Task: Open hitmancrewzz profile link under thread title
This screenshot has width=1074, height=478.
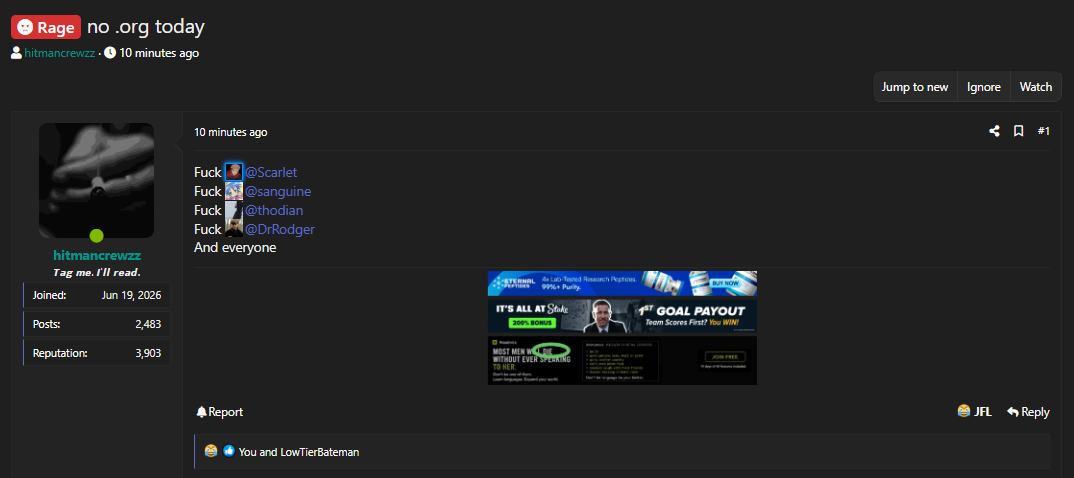Action: point(60,53)
